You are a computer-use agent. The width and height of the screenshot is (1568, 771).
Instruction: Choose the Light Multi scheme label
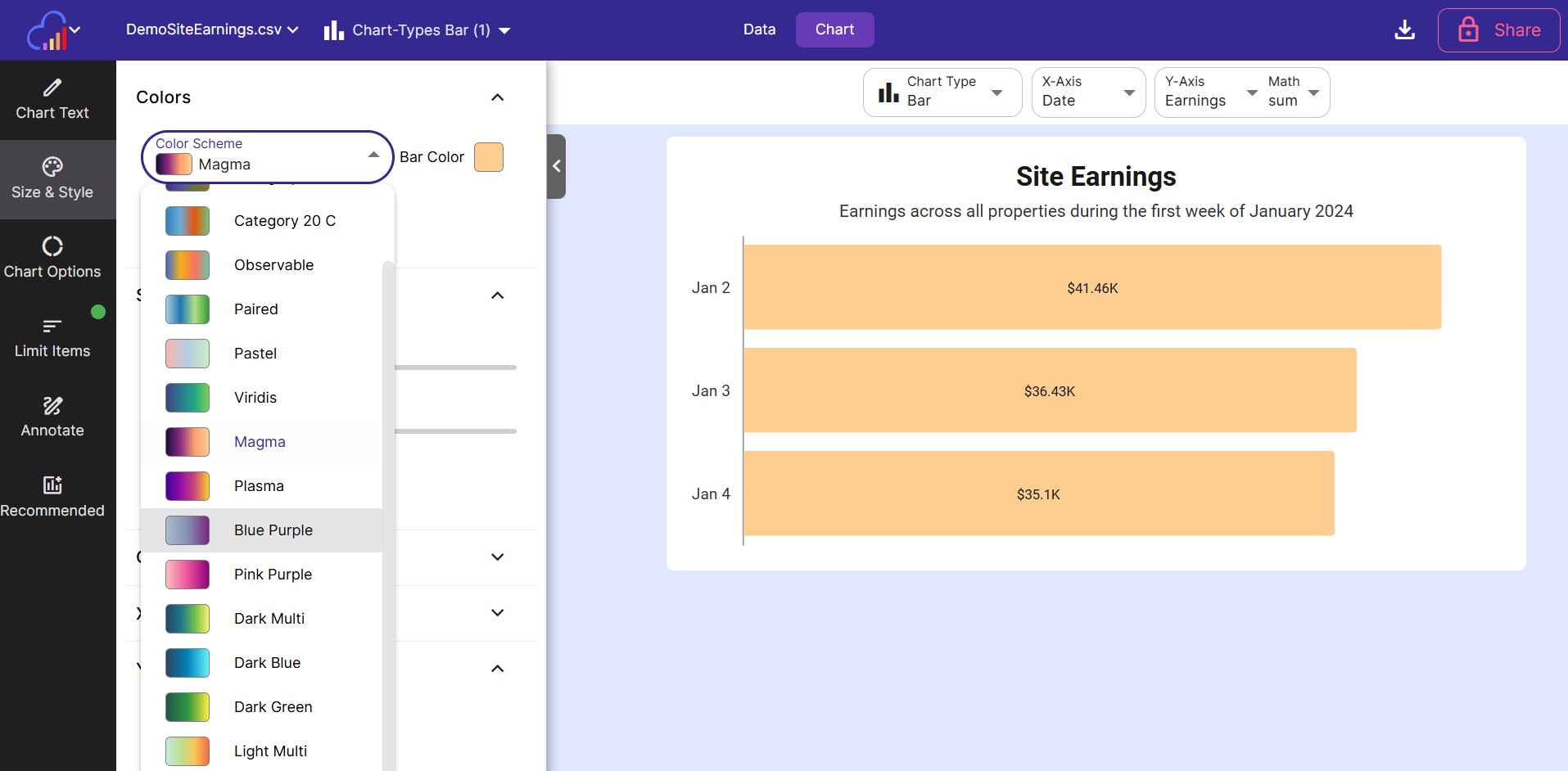(x=271, y=751)
